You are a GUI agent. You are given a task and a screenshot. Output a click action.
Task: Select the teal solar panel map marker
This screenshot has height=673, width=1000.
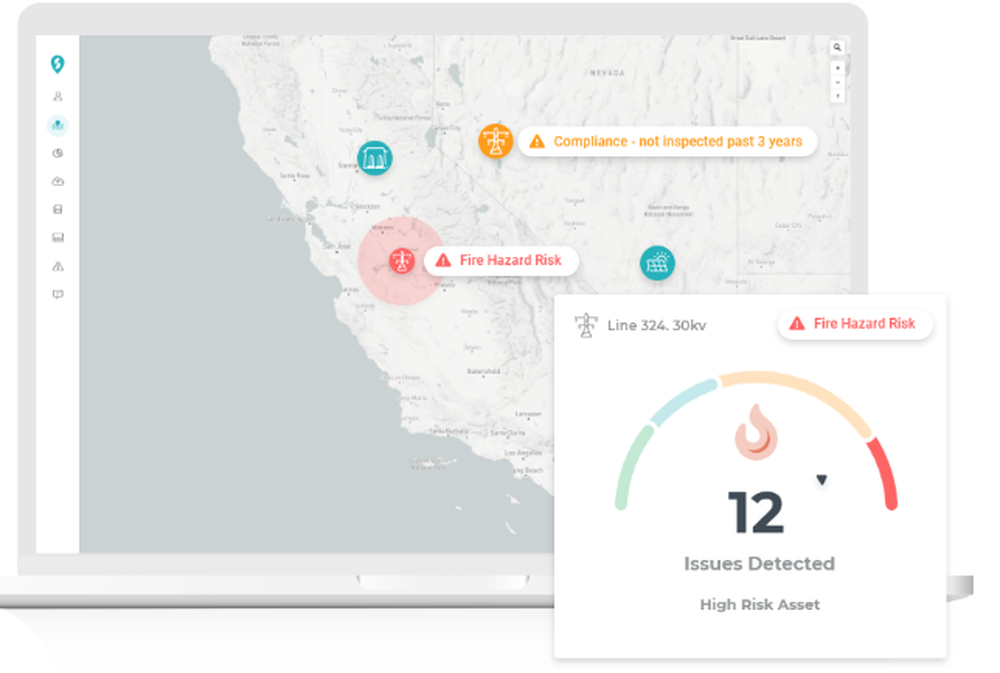pos(658,263)
